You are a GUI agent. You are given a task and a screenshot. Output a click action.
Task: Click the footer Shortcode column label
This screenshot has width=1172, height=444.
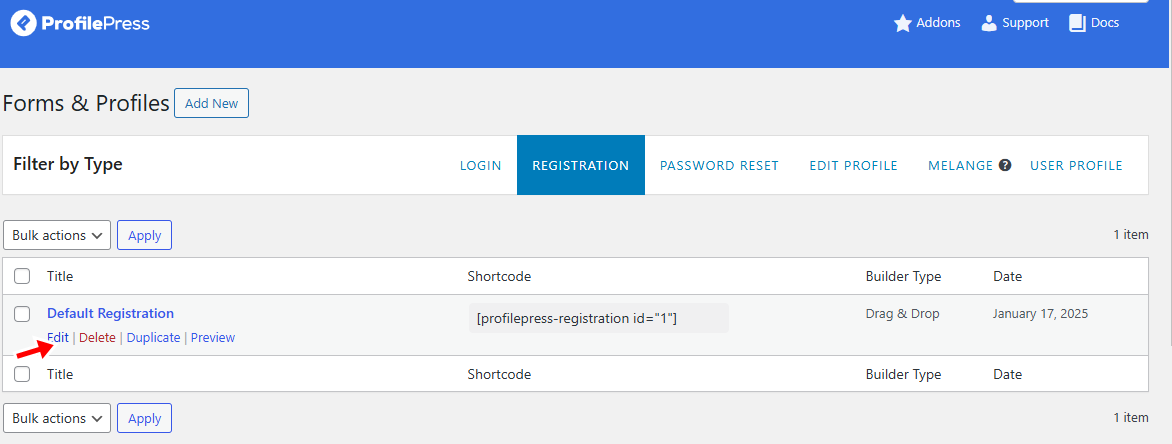499,374
